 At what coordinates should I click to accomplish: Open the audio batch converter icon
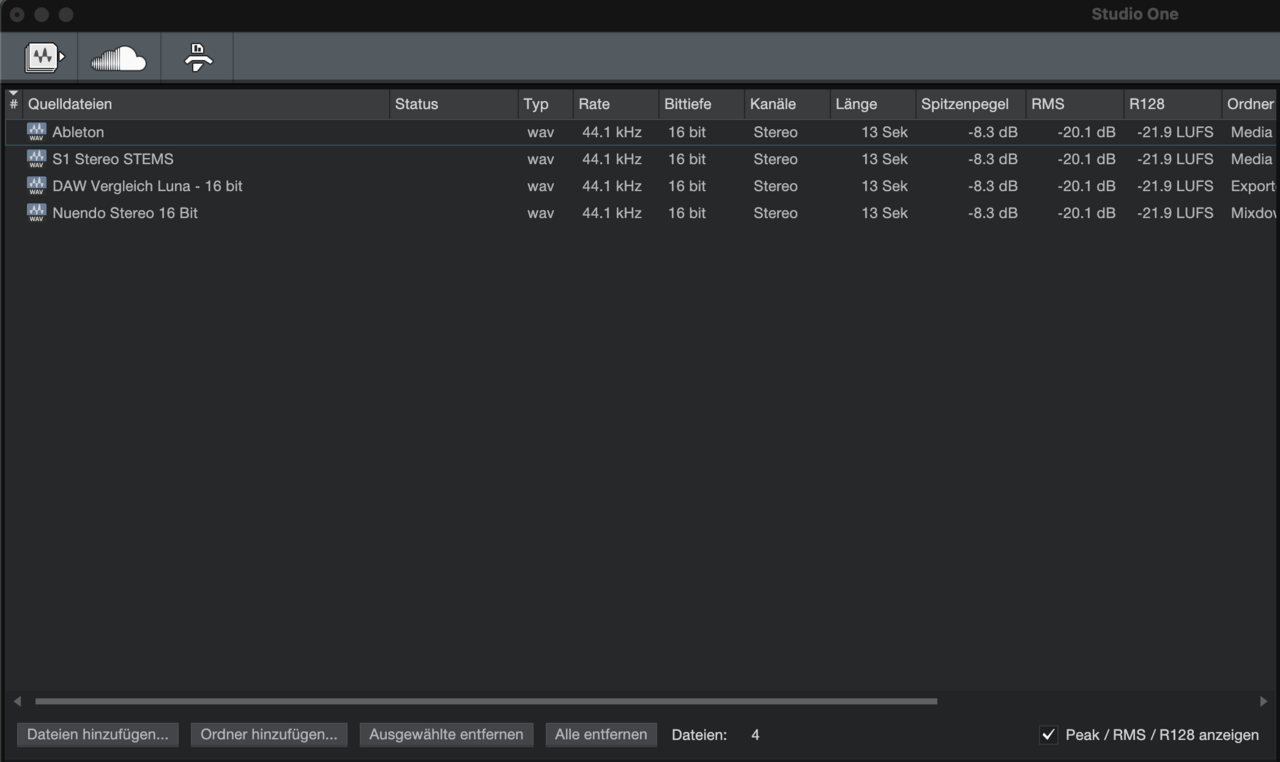(44, 58)
